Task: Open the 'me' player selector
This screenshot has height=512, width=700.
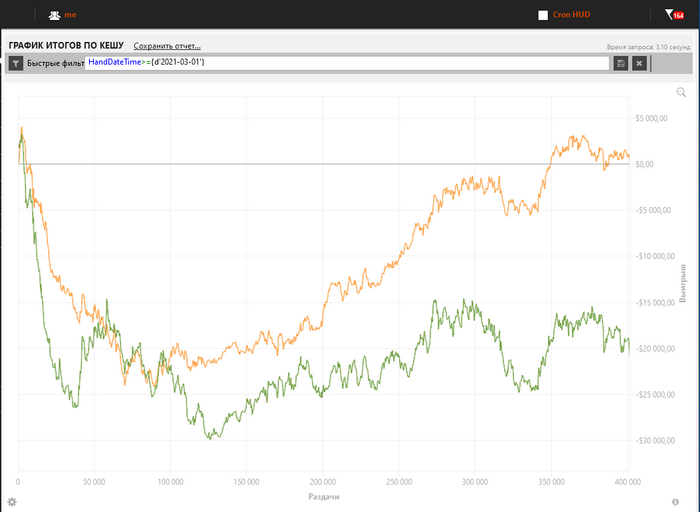Action: point(70,15)
